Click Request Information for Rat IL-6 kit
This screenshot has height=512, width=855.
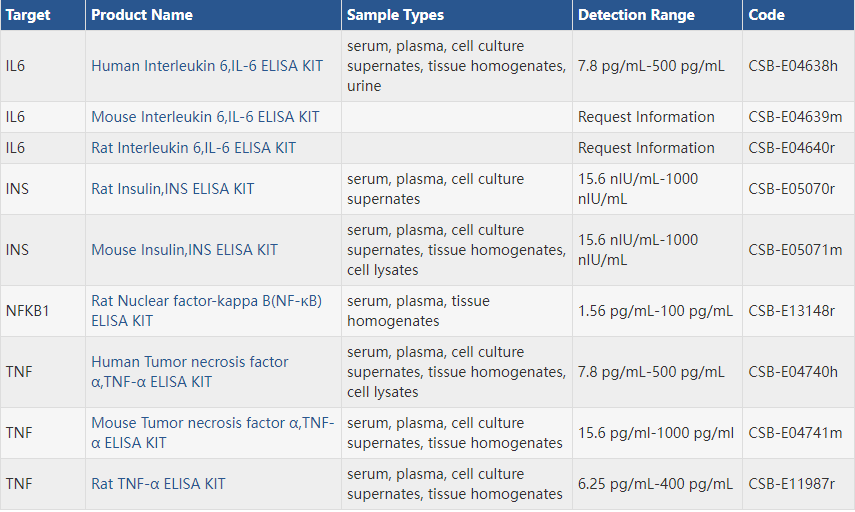646,148
